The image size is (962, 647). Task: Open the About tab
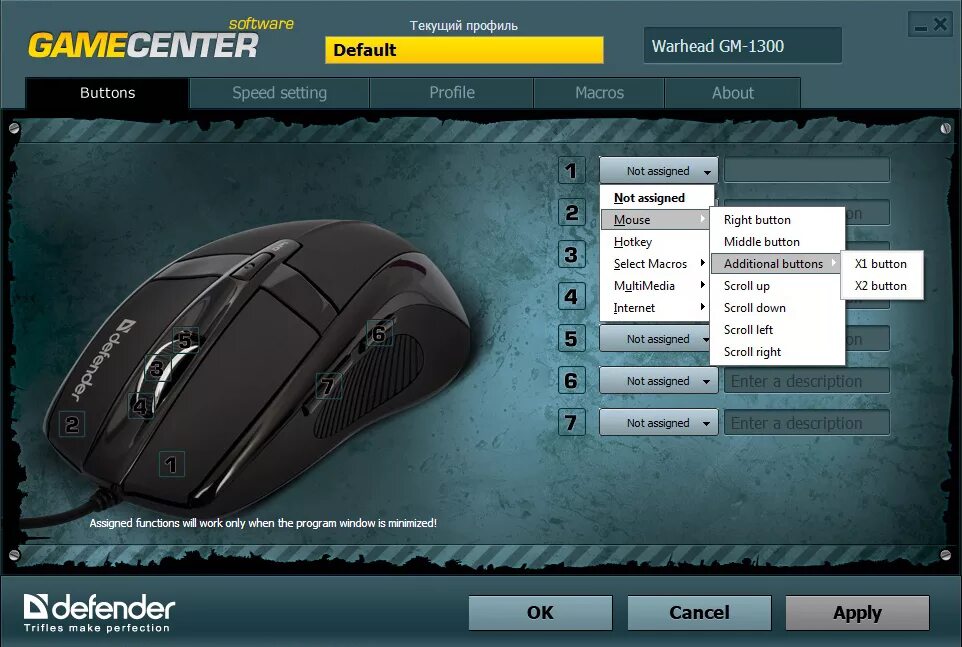[x=733, y=93]
